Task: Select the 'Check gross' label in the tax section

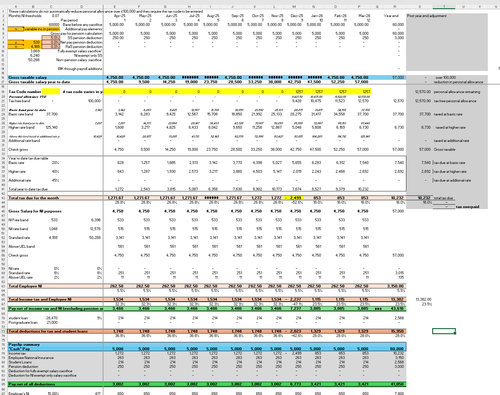Action: coord(18,149)
